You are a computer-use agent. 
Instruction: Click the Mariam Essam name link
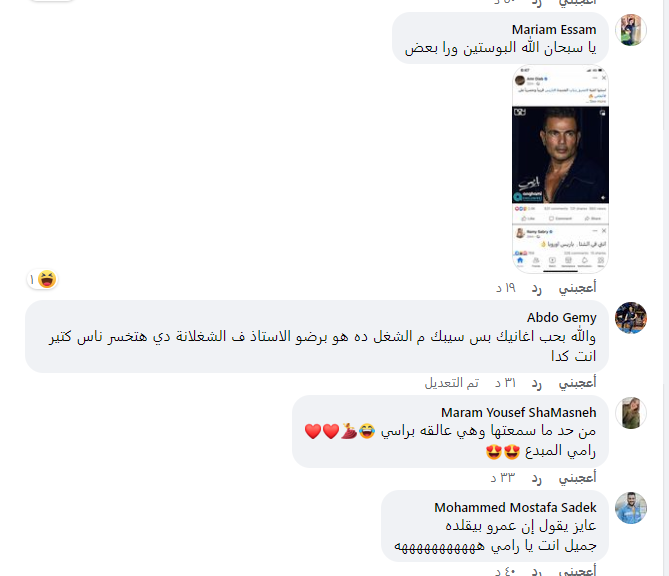tap(554, 29)
